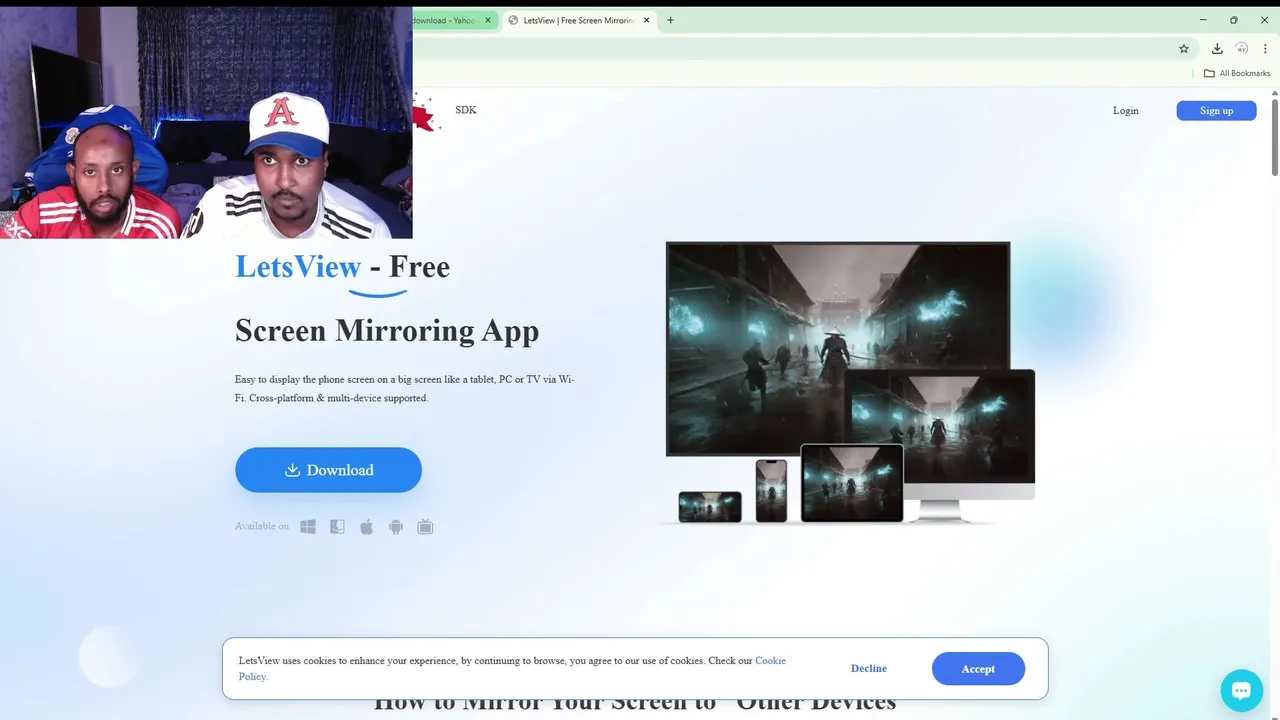The height and width of the screenshot is (720, 1280).
Task: Restore down the browser window
Action: coord(1234,20)
